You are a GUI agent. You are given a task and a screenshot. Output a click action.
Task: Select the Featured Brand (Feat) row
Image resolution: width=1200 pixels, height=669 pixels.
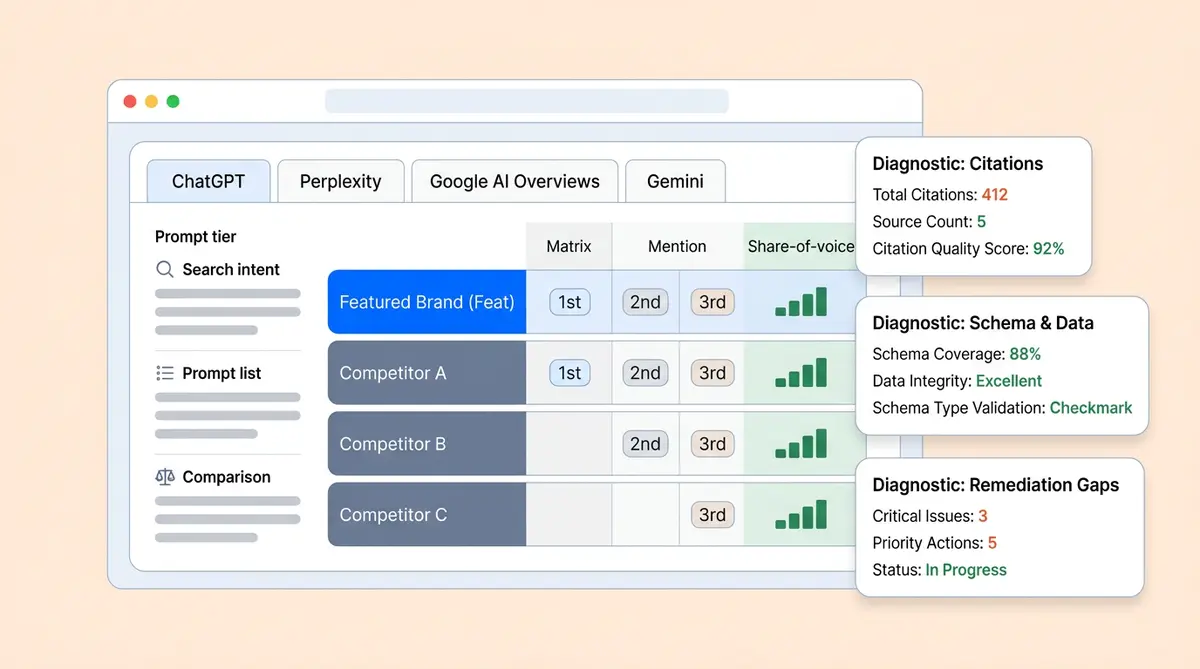(426, 302)
